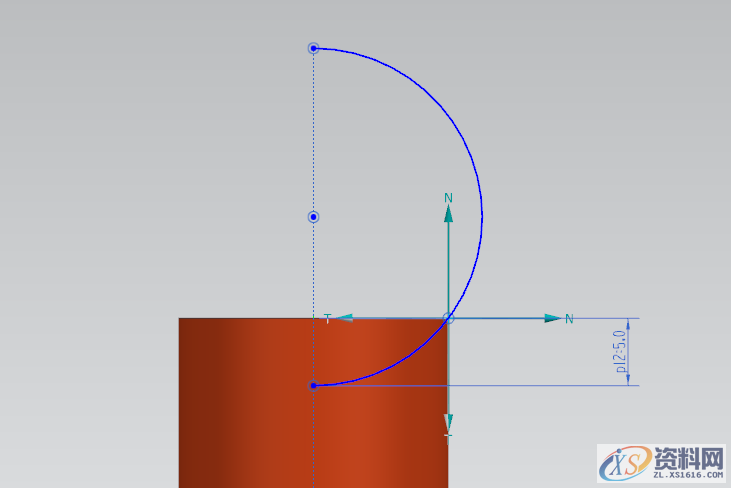Click the XS watermark logo
Image resolution: width=731 pixels, height=488 pixels.
622,464
